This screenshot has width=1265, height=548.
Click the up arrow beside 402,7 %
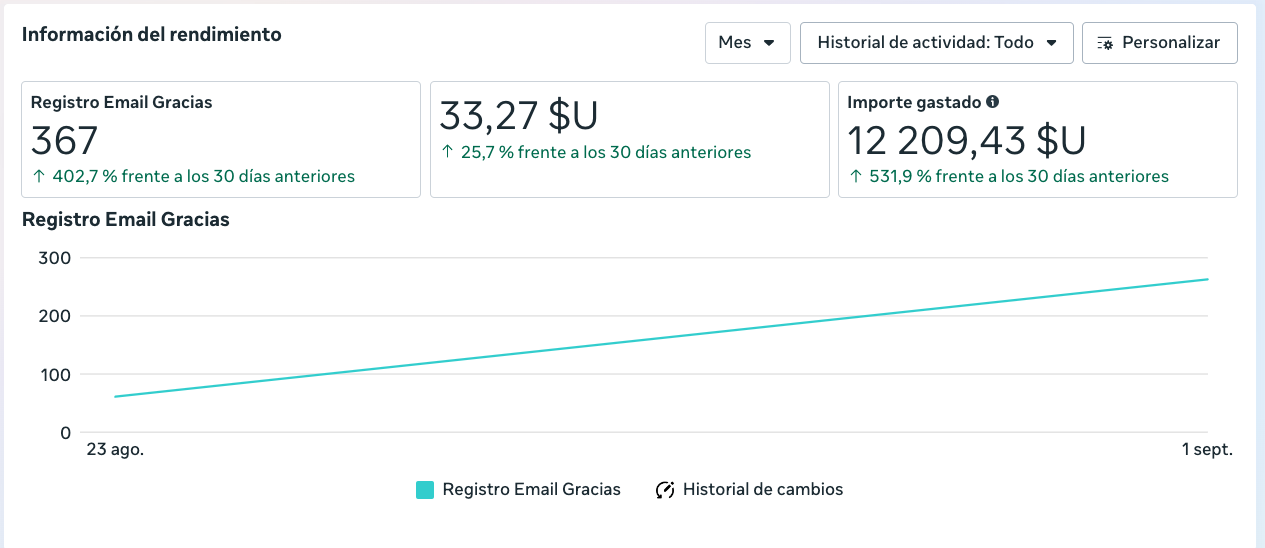click(37, 177)
